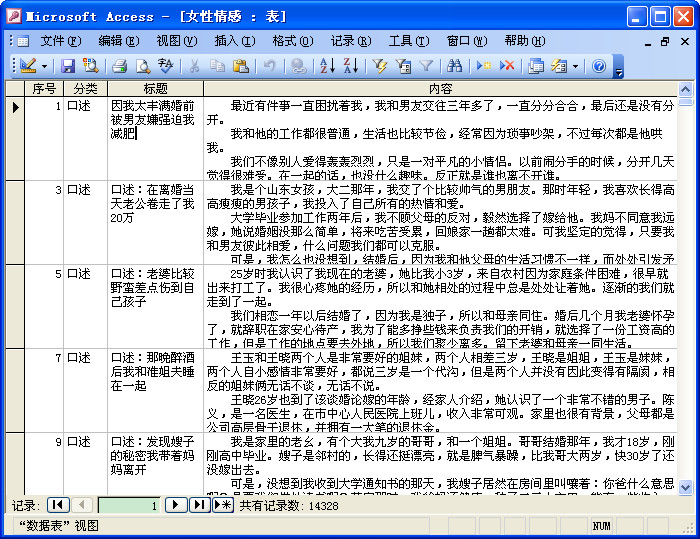
Task: Click the scrollbar up arrow
Action: (x=685, y=90)
